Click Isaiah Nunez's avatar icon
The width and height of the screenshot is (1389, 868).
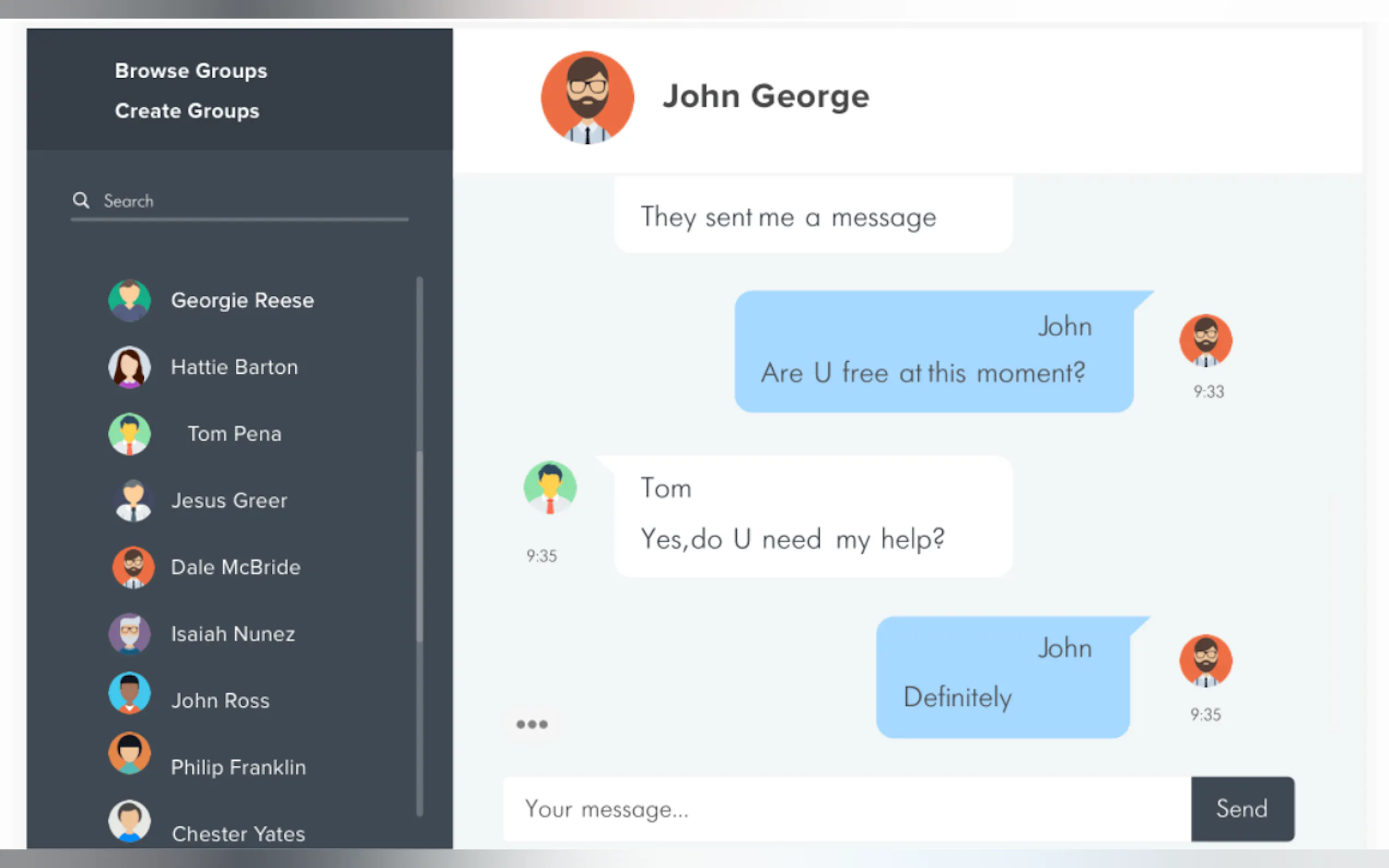tap(130, 634)
